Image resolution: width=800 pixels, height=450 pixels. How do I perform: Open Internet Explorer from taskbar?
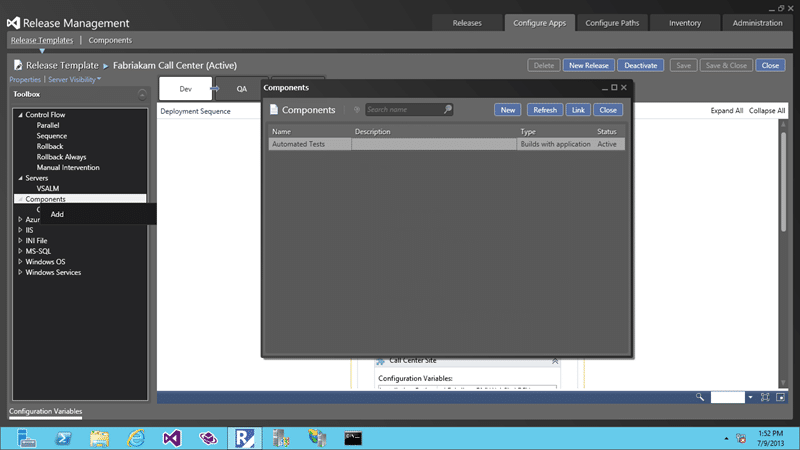tap(136, 438)
